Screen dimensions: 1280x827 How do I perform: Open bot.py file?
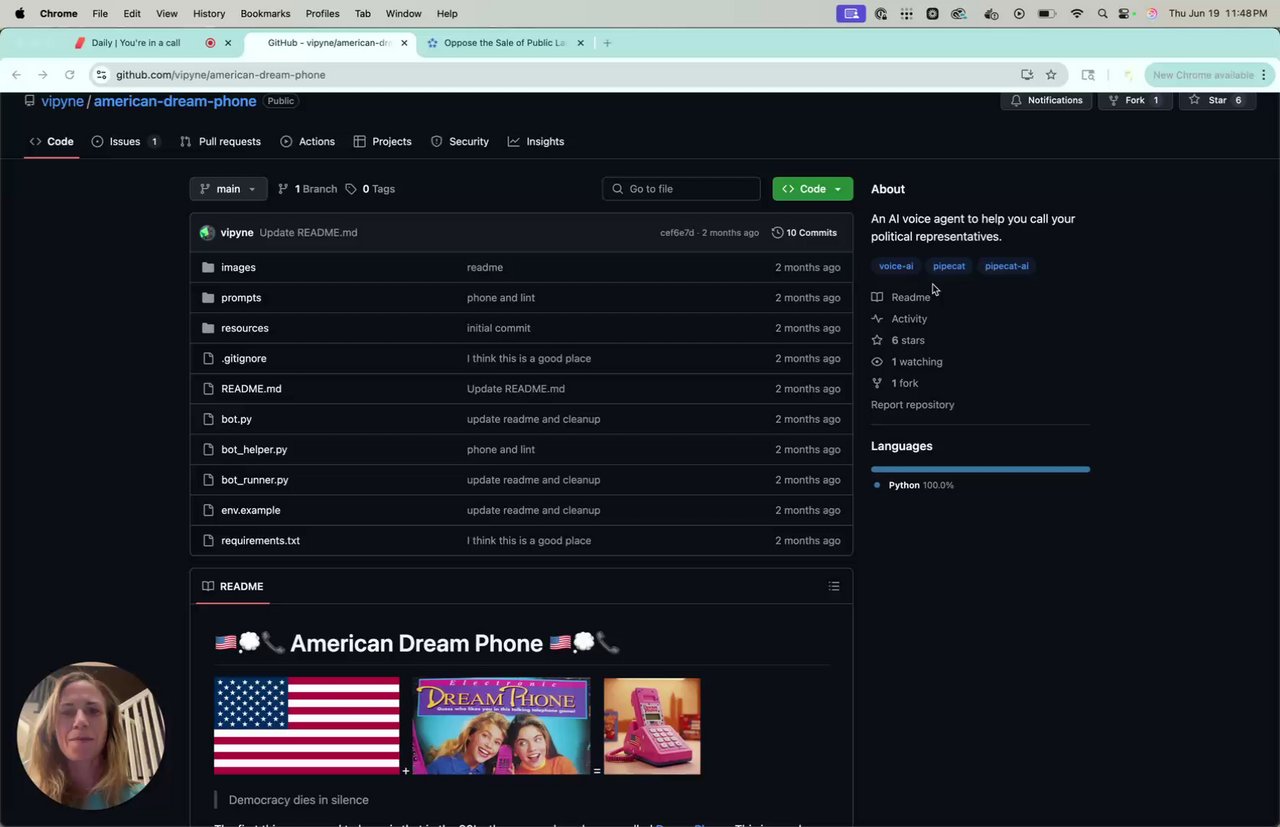click(236, 419)
